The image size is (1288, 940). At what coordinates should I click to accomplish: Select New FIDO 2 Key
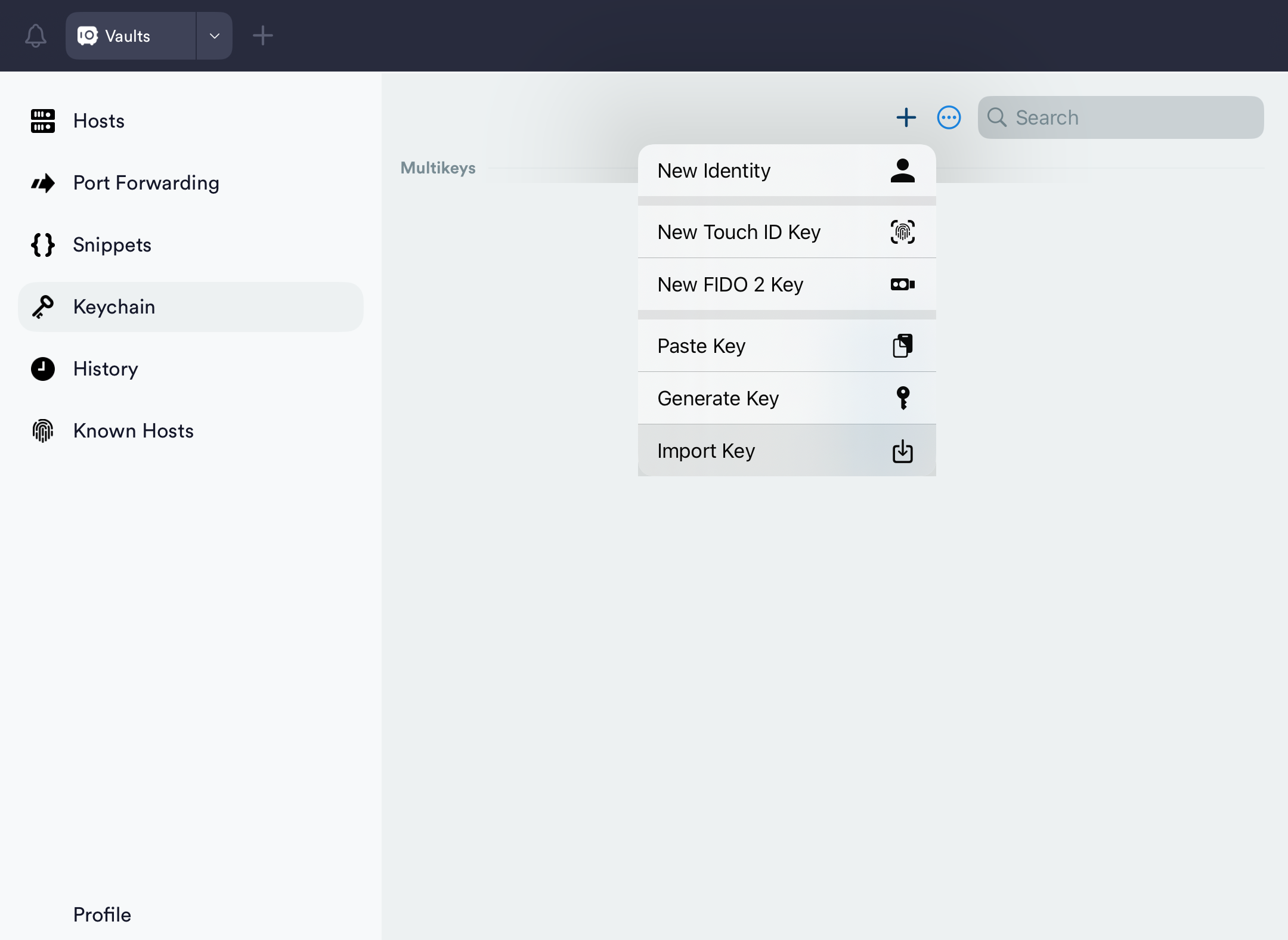click(x=786, y=284)
